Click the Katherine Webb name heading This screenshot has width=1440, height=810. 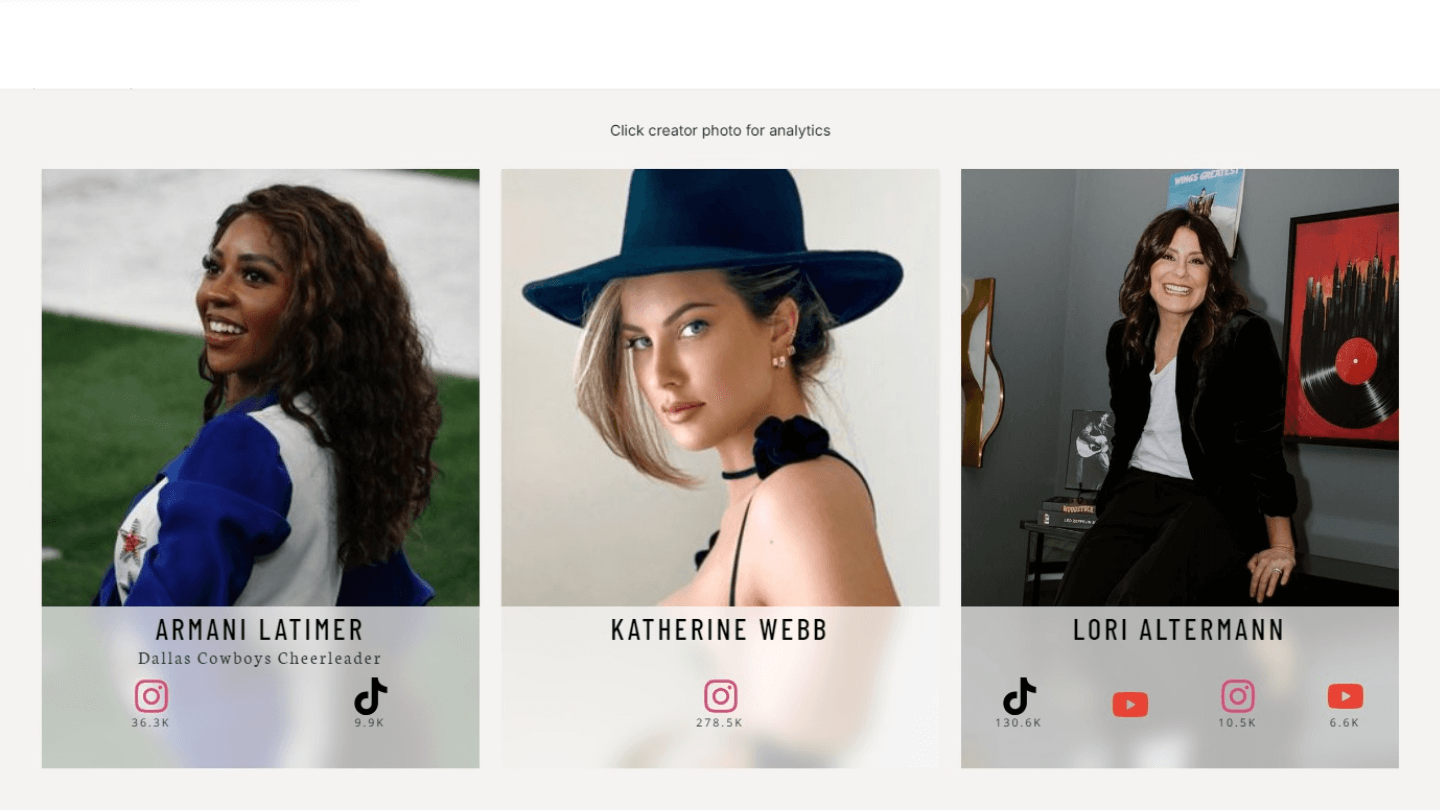tap(720, 630)
